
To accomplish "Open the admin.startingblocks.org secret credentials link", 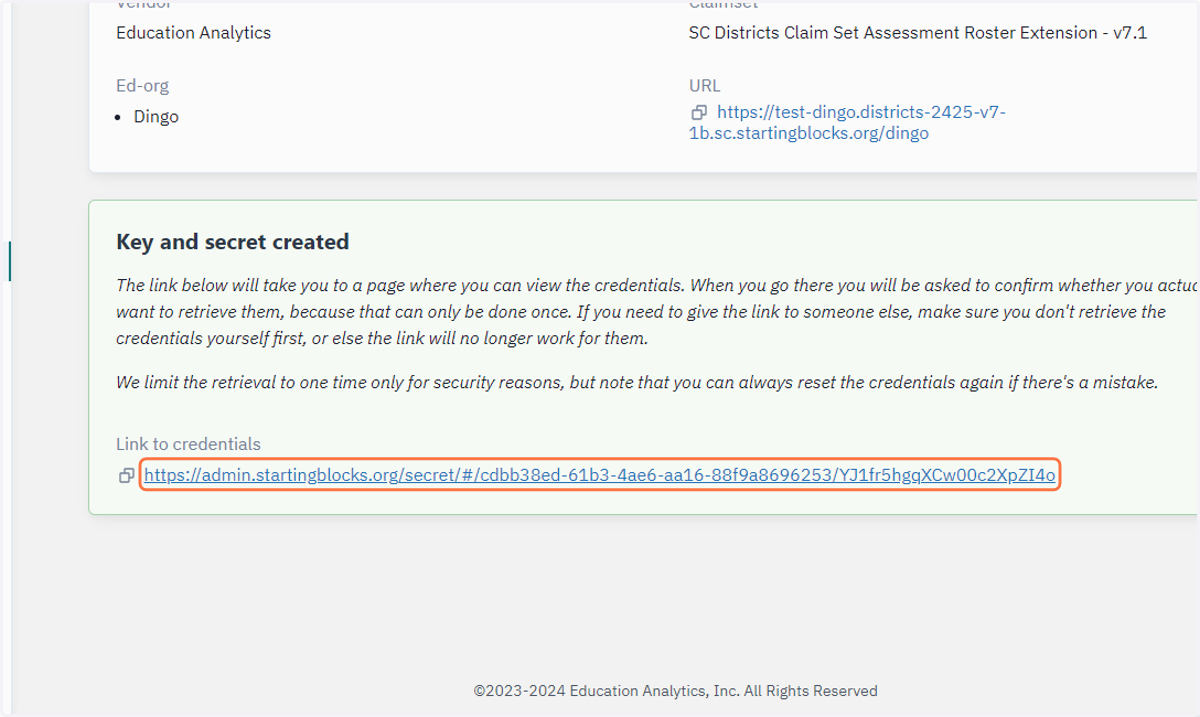I will [600, 476].
